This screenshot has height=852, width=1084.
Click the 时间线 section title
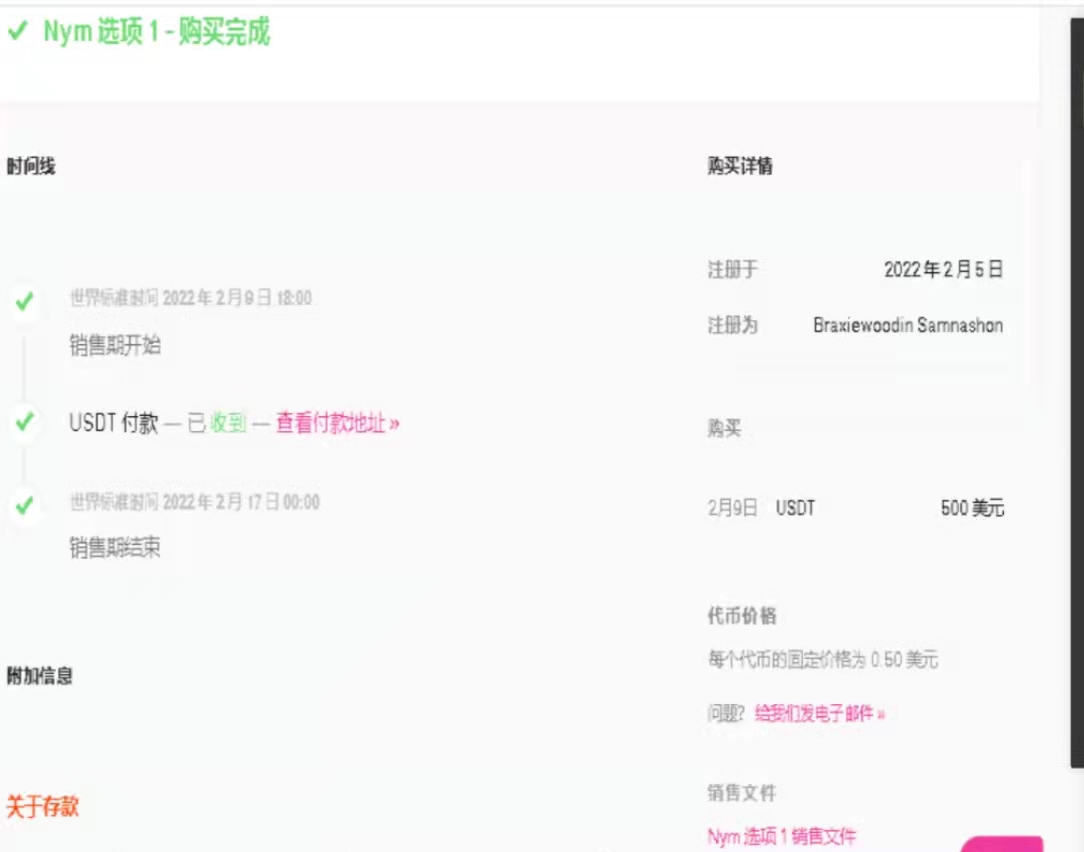[x=31, y=166]
